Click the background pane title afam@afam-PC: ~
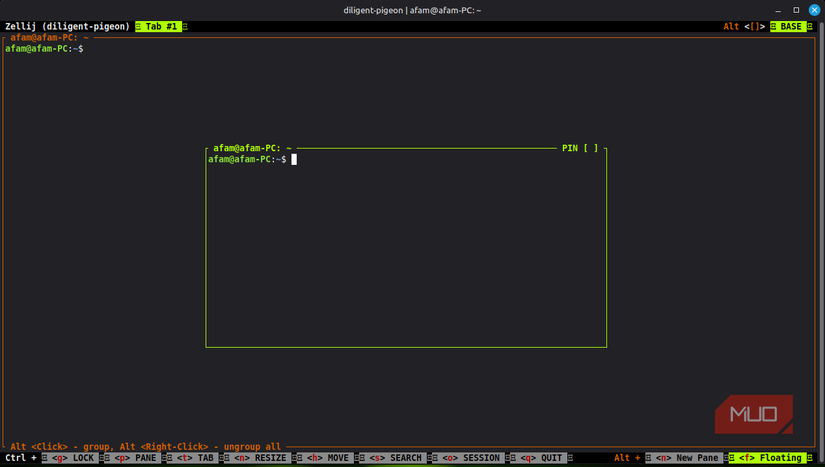This screenshot has width=825, height=467. point(49,37)
